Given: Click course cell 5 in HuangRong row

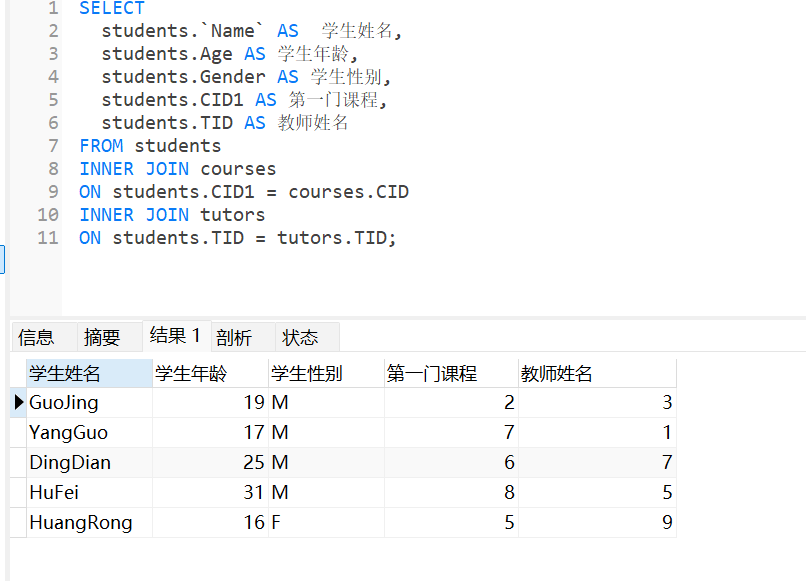Looking at the screenshot, I should pos(451,522).
